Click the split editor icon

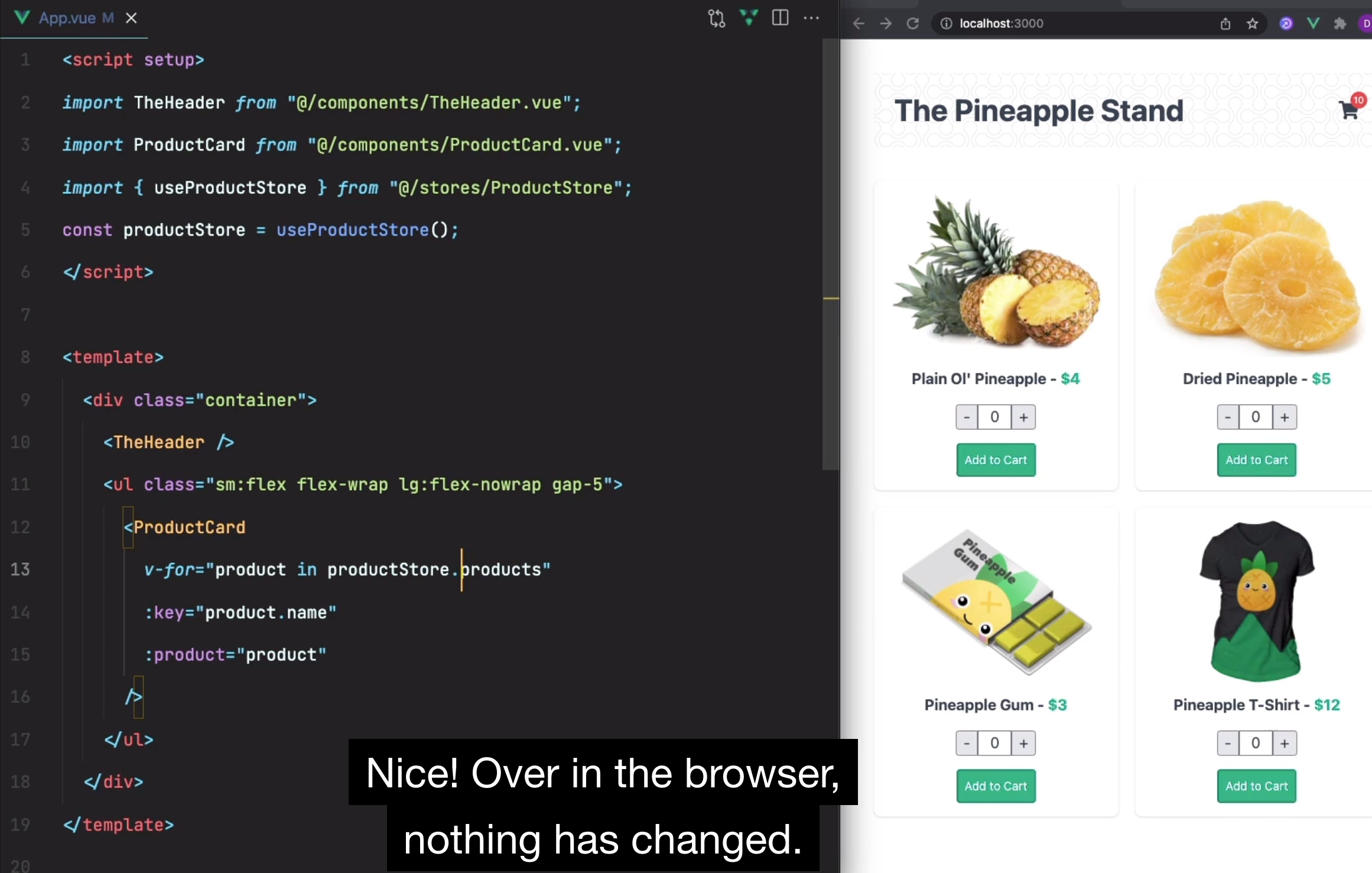point(780,18)
